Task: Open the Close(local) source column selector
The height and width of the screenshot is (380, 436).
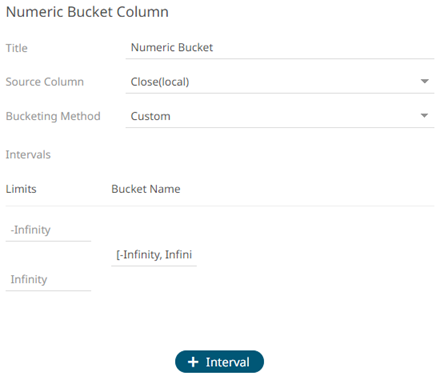Action: (x=280, y=82)
